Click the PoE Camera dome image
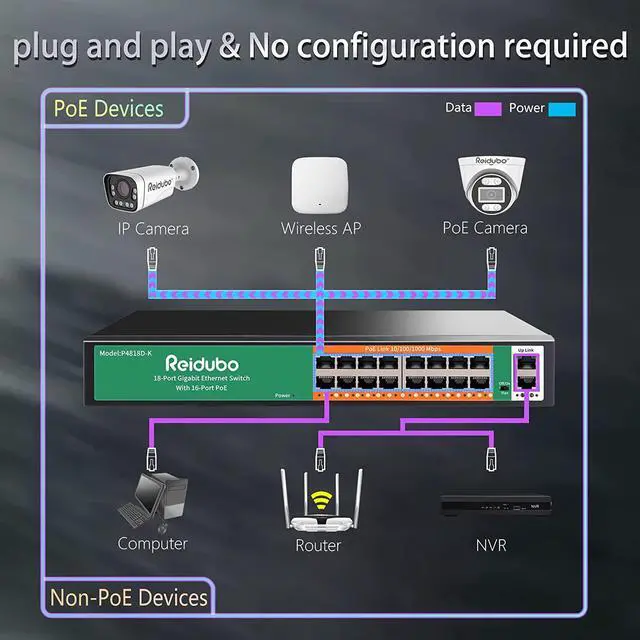The width and height of the screenshot is (640, 640). pos(491,185)
